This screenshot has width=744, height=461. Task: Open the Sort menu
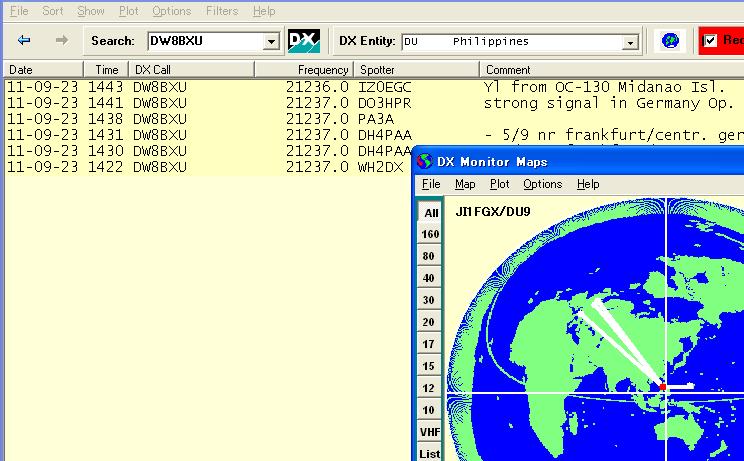tap(53, 11)
